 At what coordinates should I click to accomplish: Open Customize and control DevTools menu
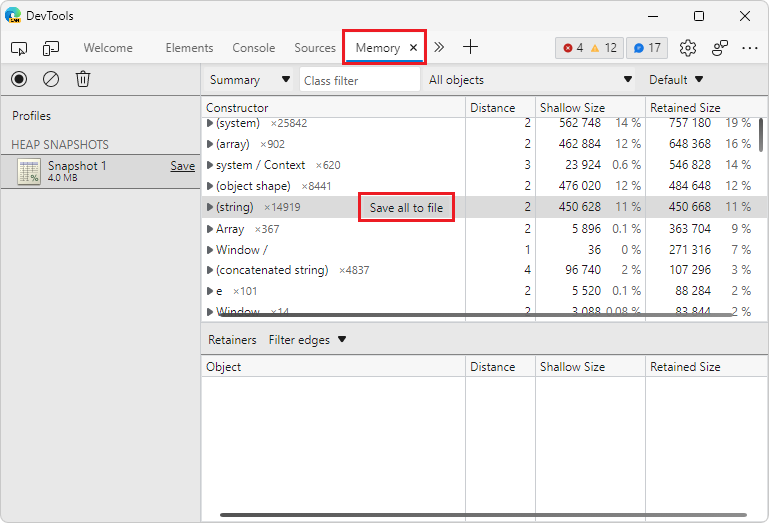[750, 48]
